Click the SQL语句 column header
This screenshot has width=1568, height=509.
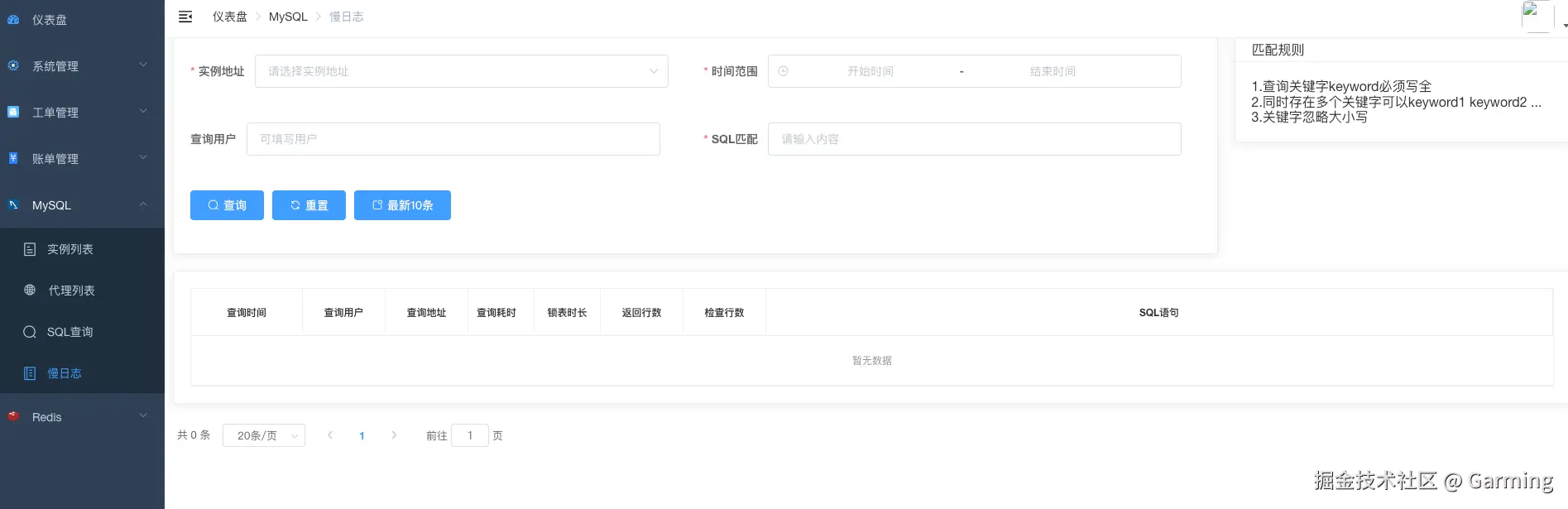click(1158, 313)
